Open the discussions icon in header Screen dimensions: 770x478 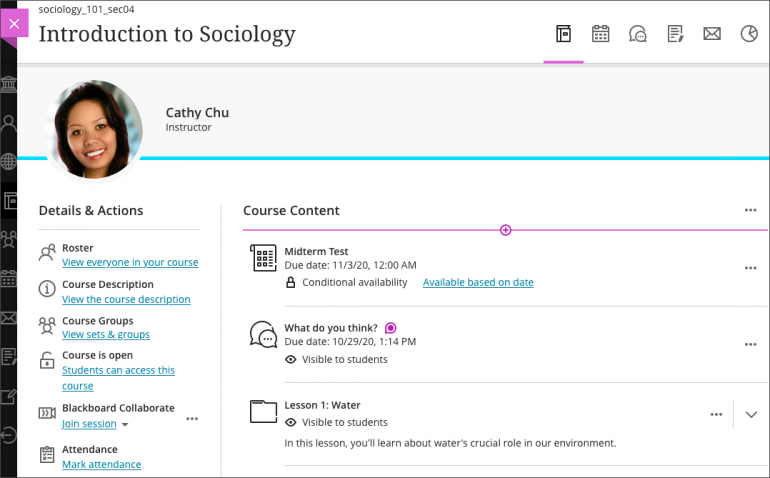[x=638, y=34]
